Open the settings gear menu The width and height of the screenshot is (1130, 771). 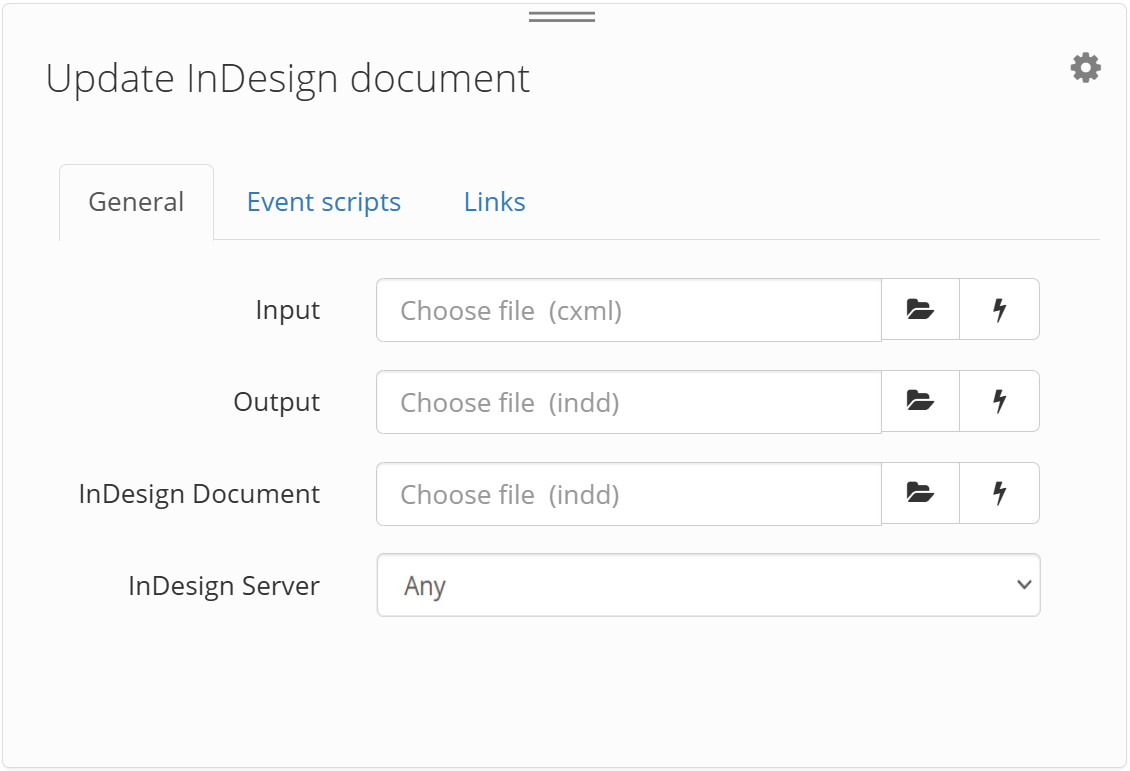(x=1085, y=67)
